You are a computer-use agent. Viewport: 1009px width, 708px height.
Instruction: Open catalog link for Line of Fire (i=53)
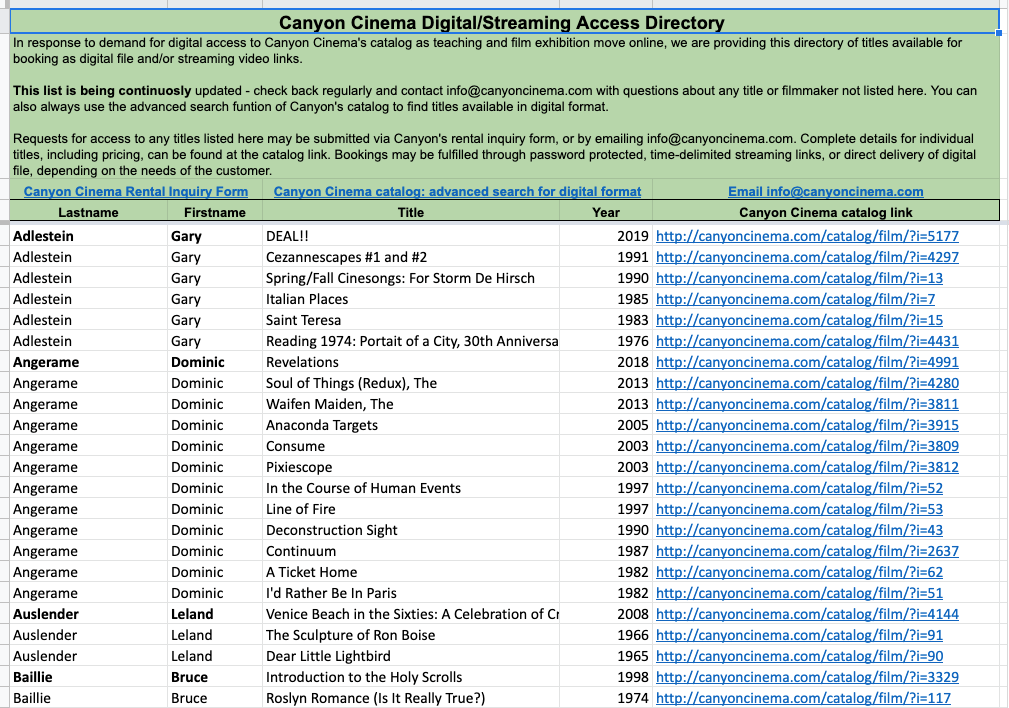click(799, 510)
